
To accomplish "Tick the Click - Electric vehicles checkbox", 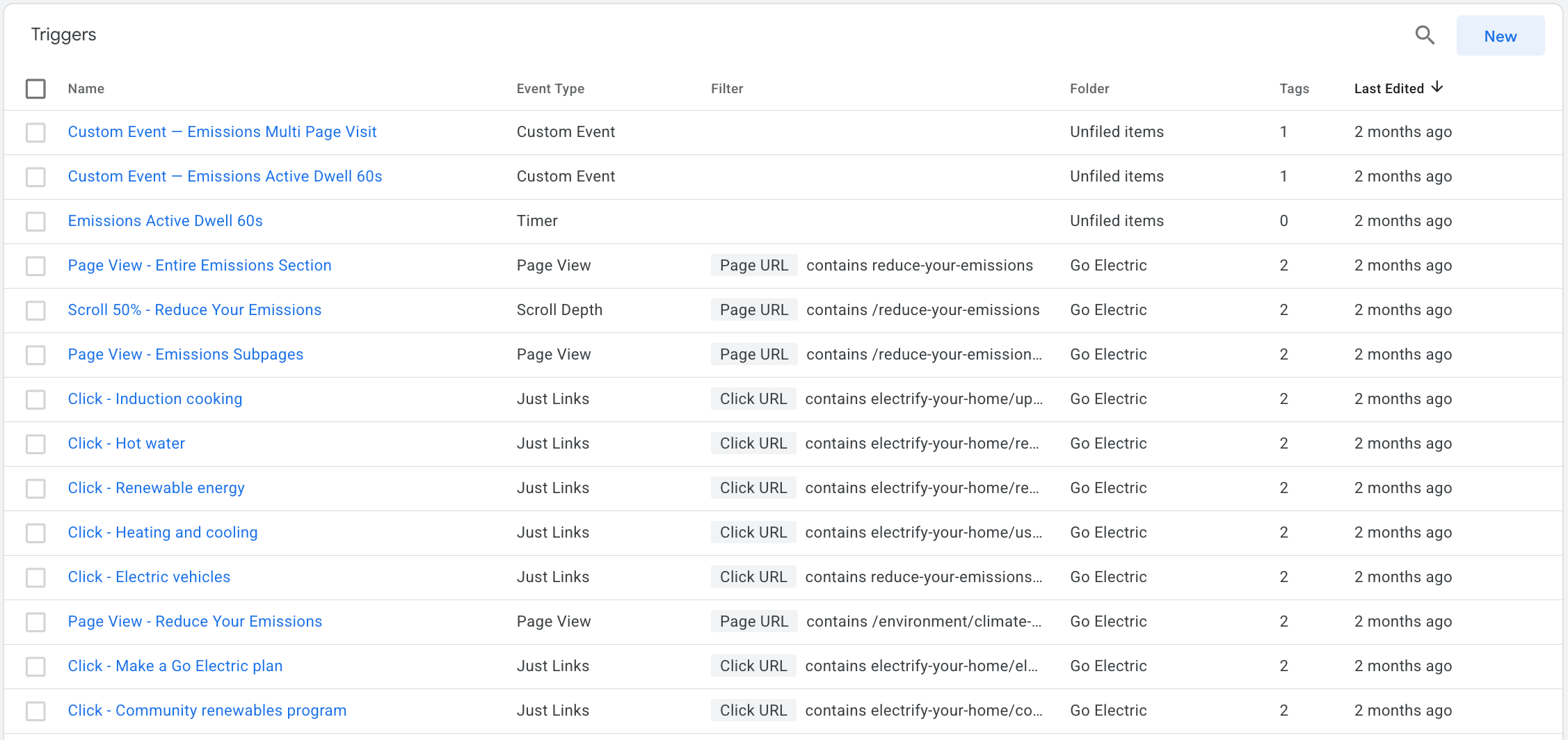I will point(35,577).
